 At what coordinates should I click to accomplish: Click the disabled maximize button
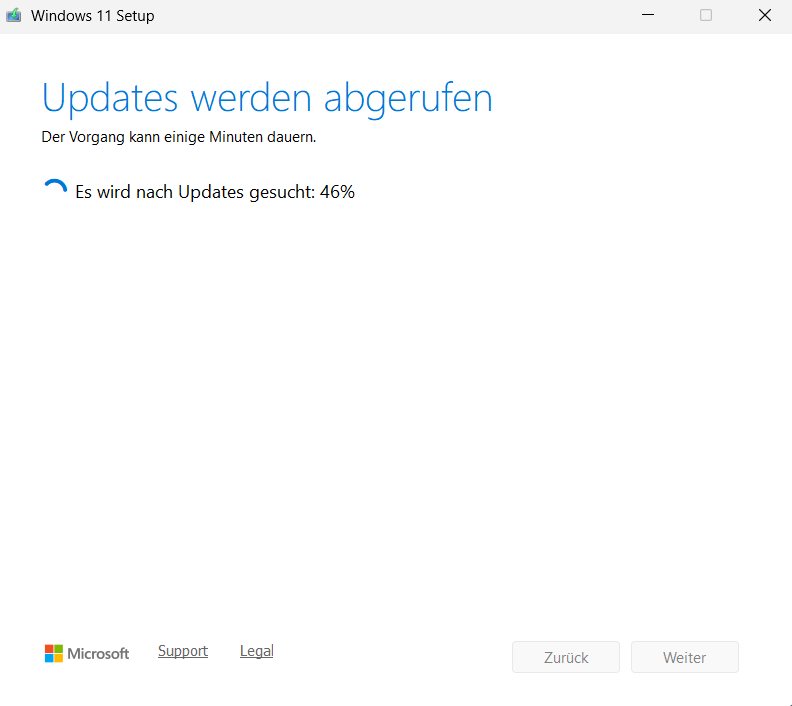706,15
